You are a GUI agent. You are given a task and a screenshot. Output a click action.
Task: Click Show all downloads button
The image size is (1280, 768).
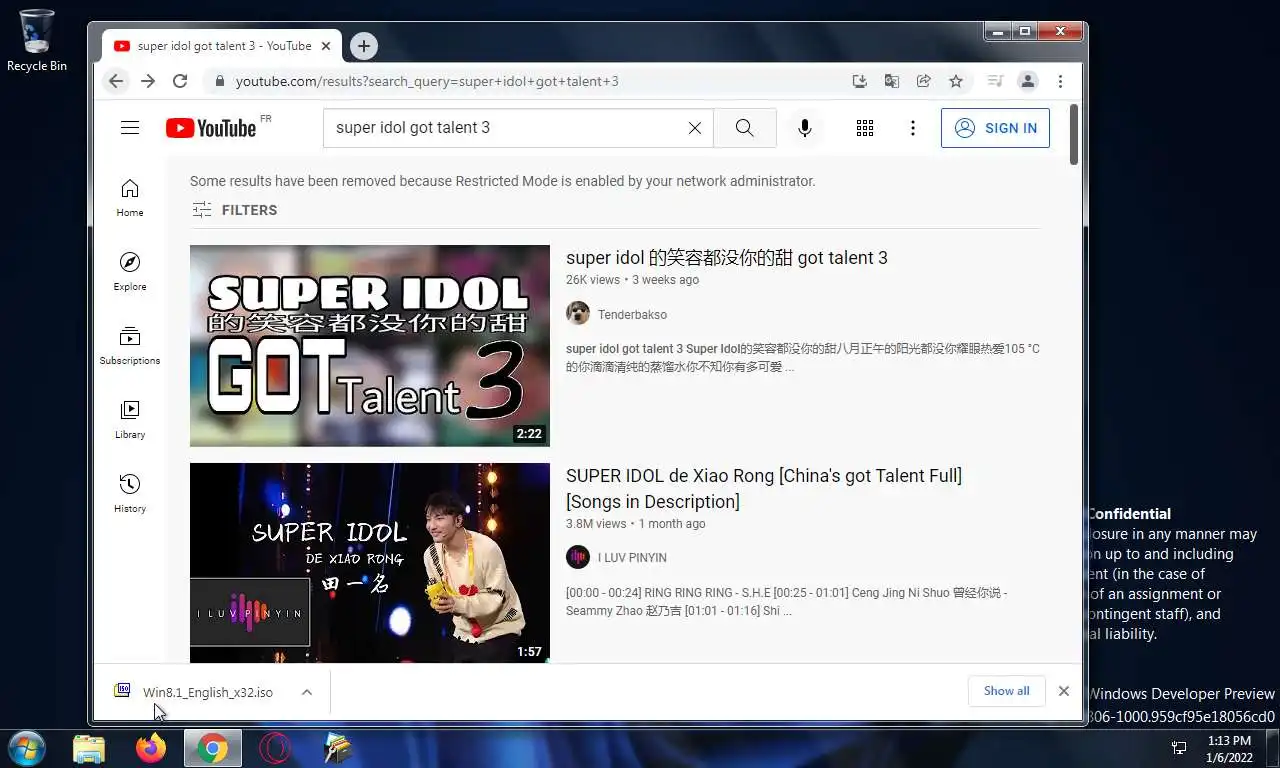1007,691
